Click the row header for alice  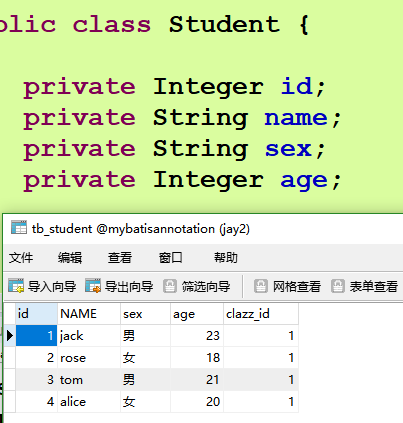point(10,402)
